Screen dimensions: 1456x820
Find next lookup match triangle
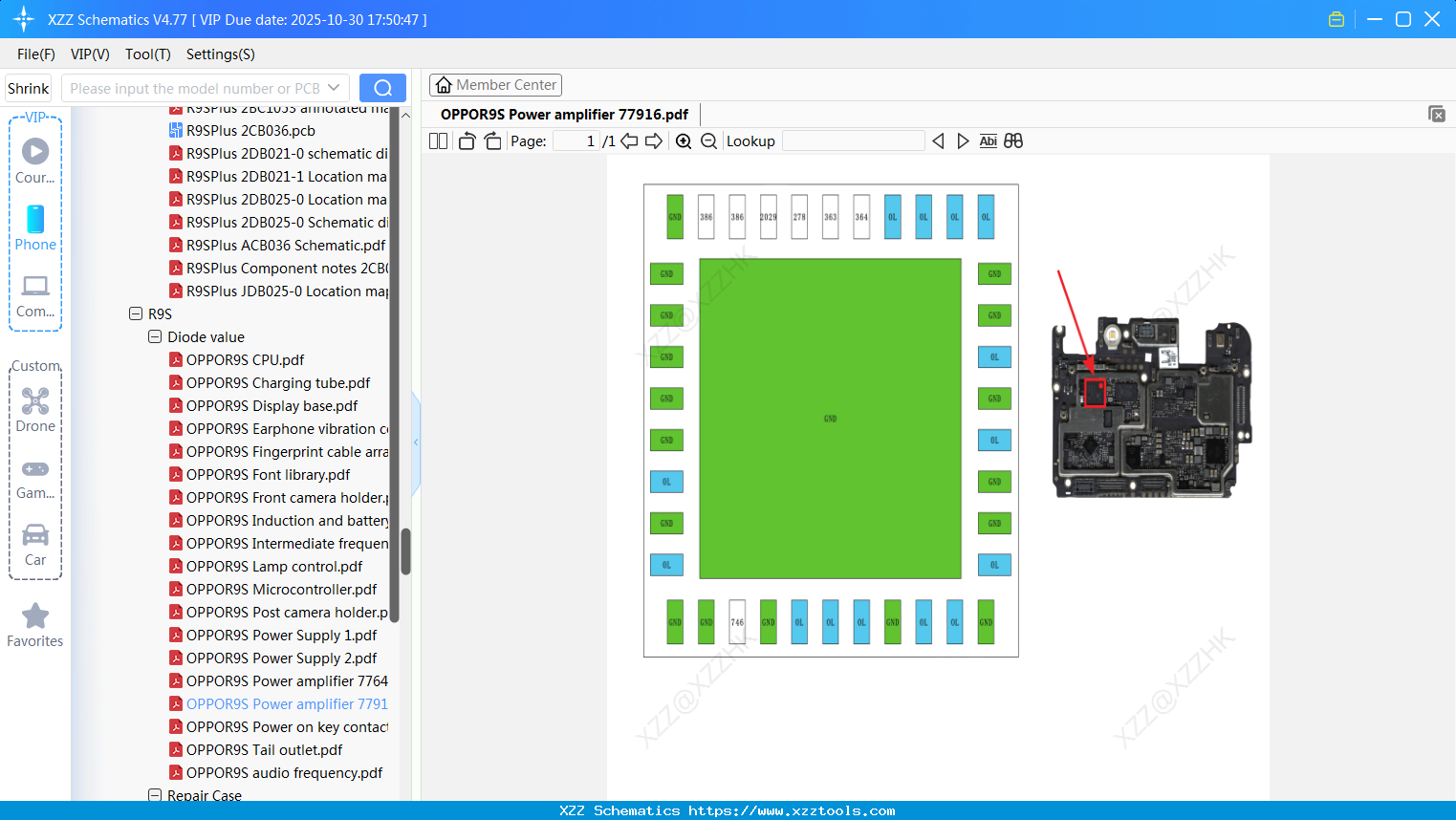point(963,141)
